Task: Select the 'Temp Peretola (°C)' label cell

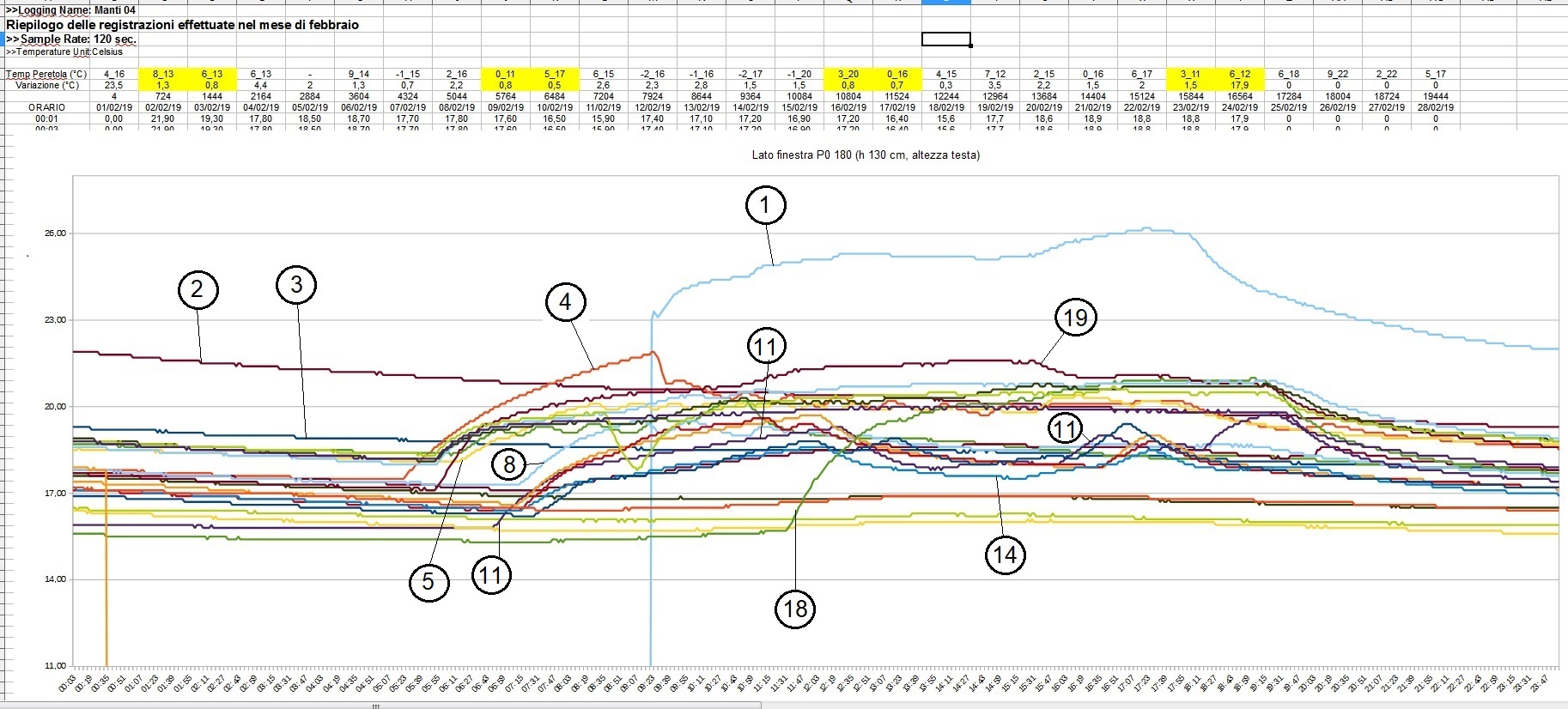Action: [46, 75]
